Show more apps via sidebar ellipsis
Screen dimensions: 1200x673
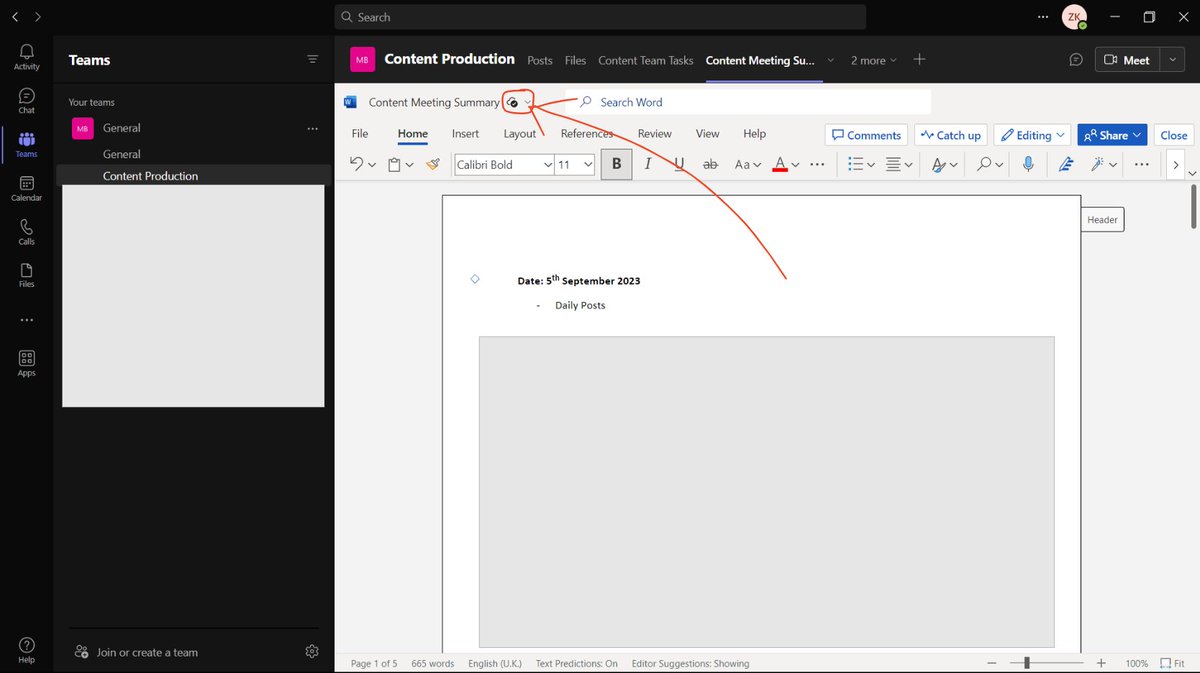point(27,320)
